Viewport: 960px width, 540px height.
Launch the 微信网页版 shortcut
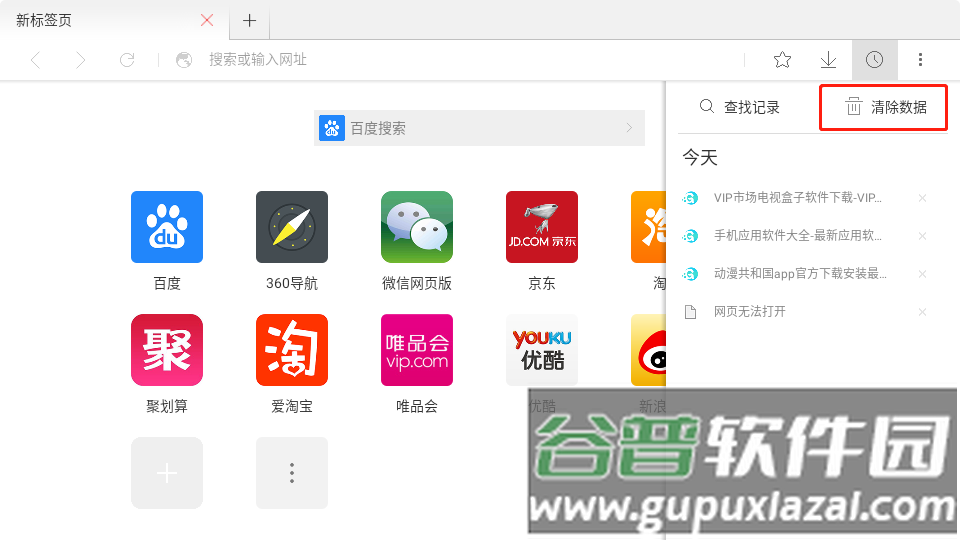[x=417, y=227]
